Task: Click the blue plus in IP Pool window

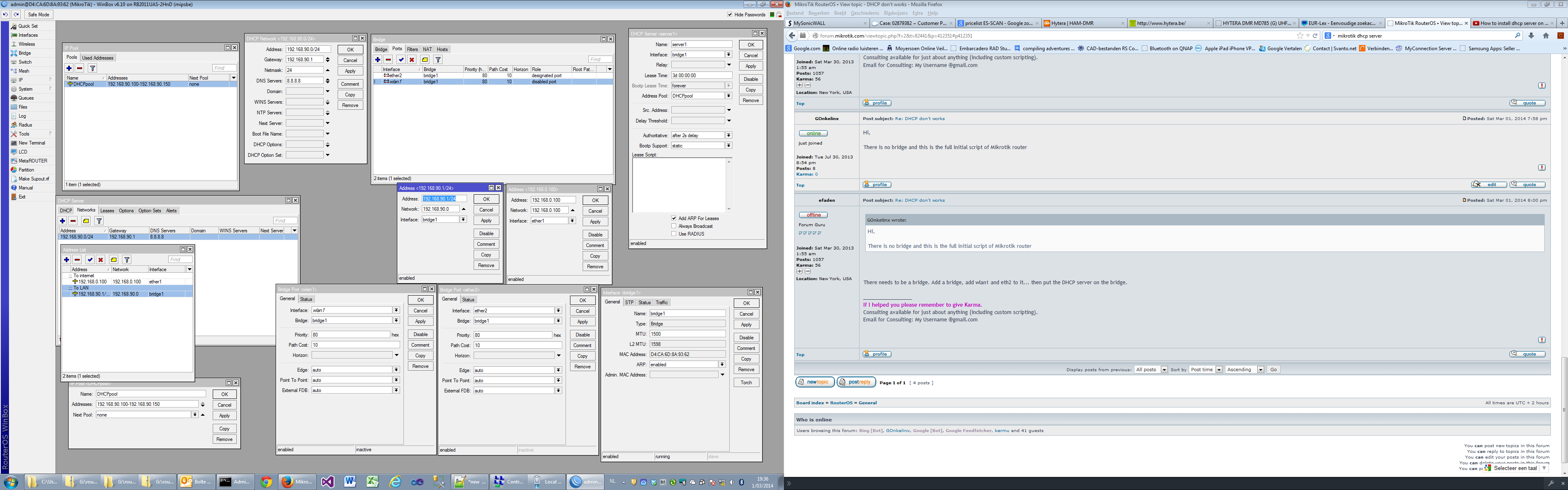Action: click(69, 68)
